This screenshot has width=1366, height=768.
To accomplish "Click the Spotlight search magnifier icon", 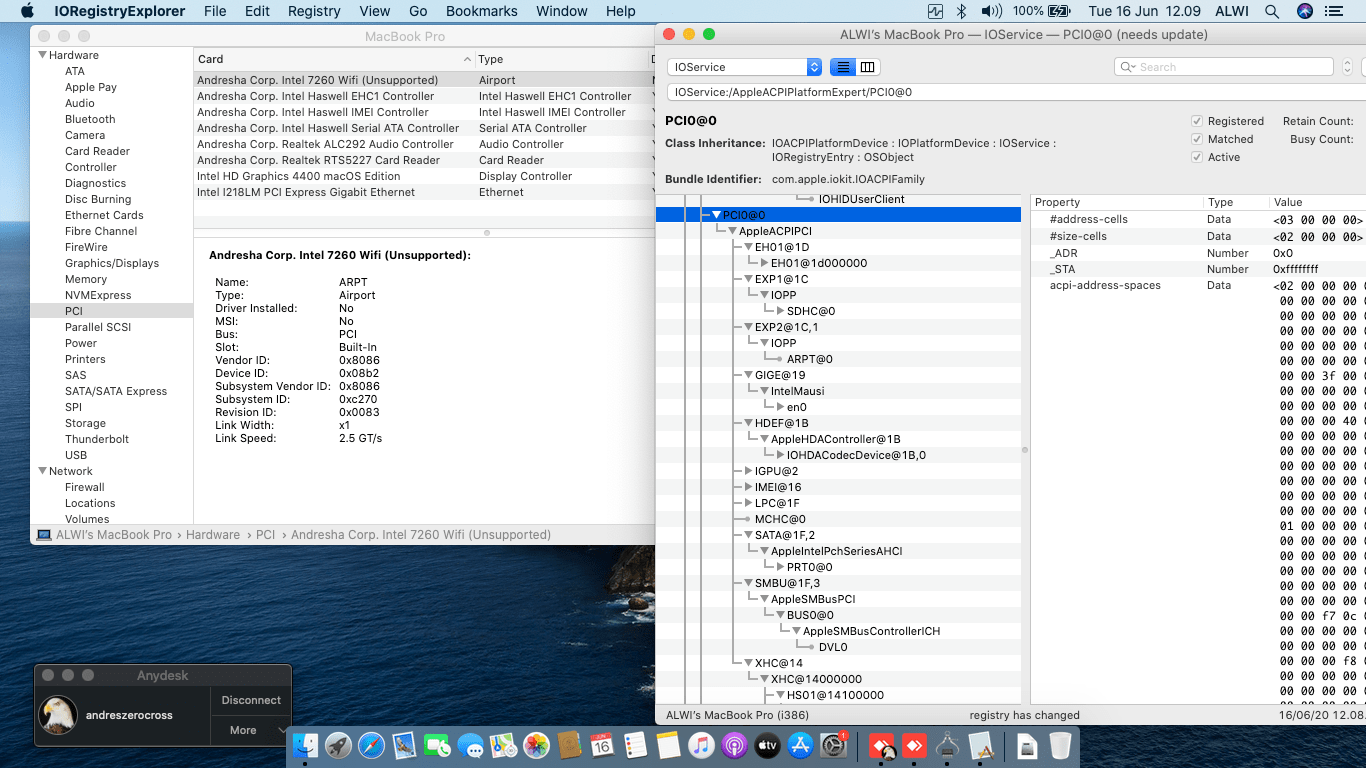I will [x=1272, y=11].
